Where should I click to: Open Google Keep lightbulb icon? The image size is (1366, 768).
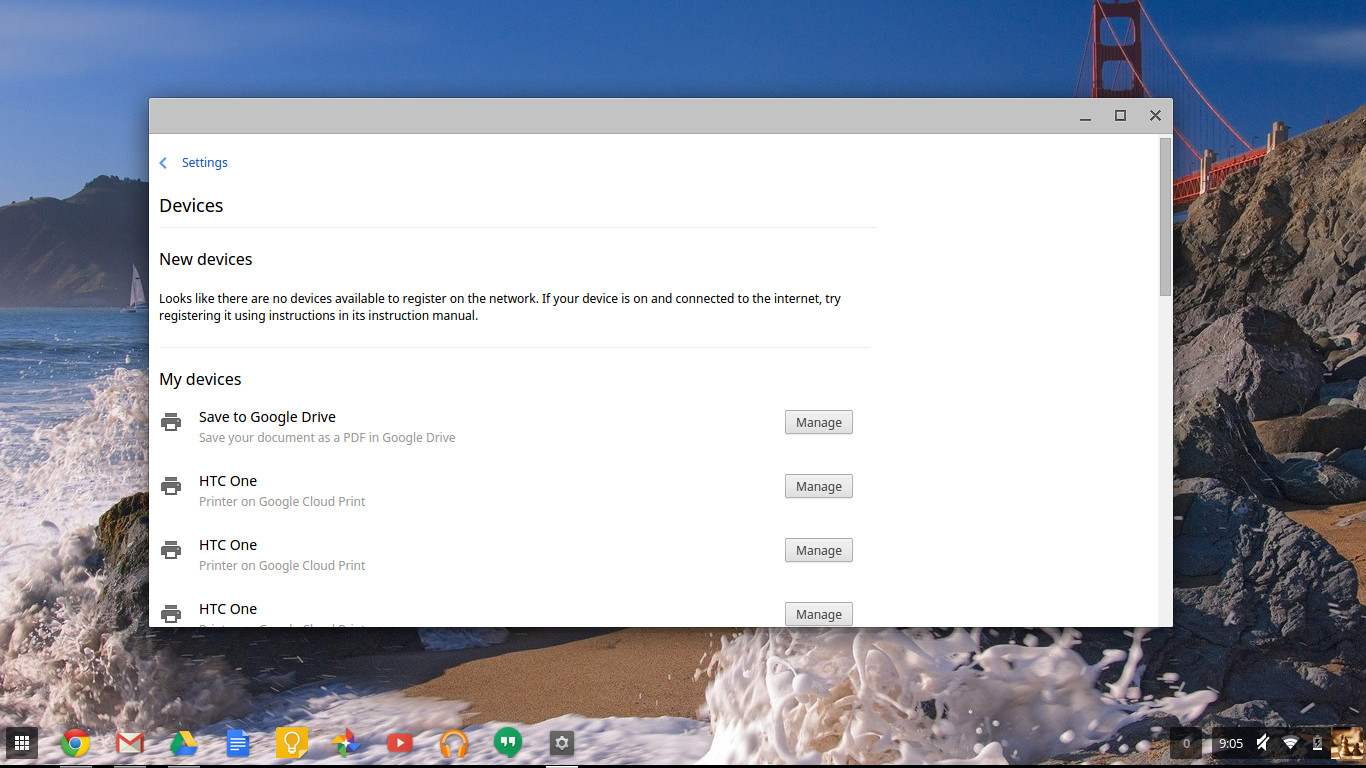[x=291, y=743]
